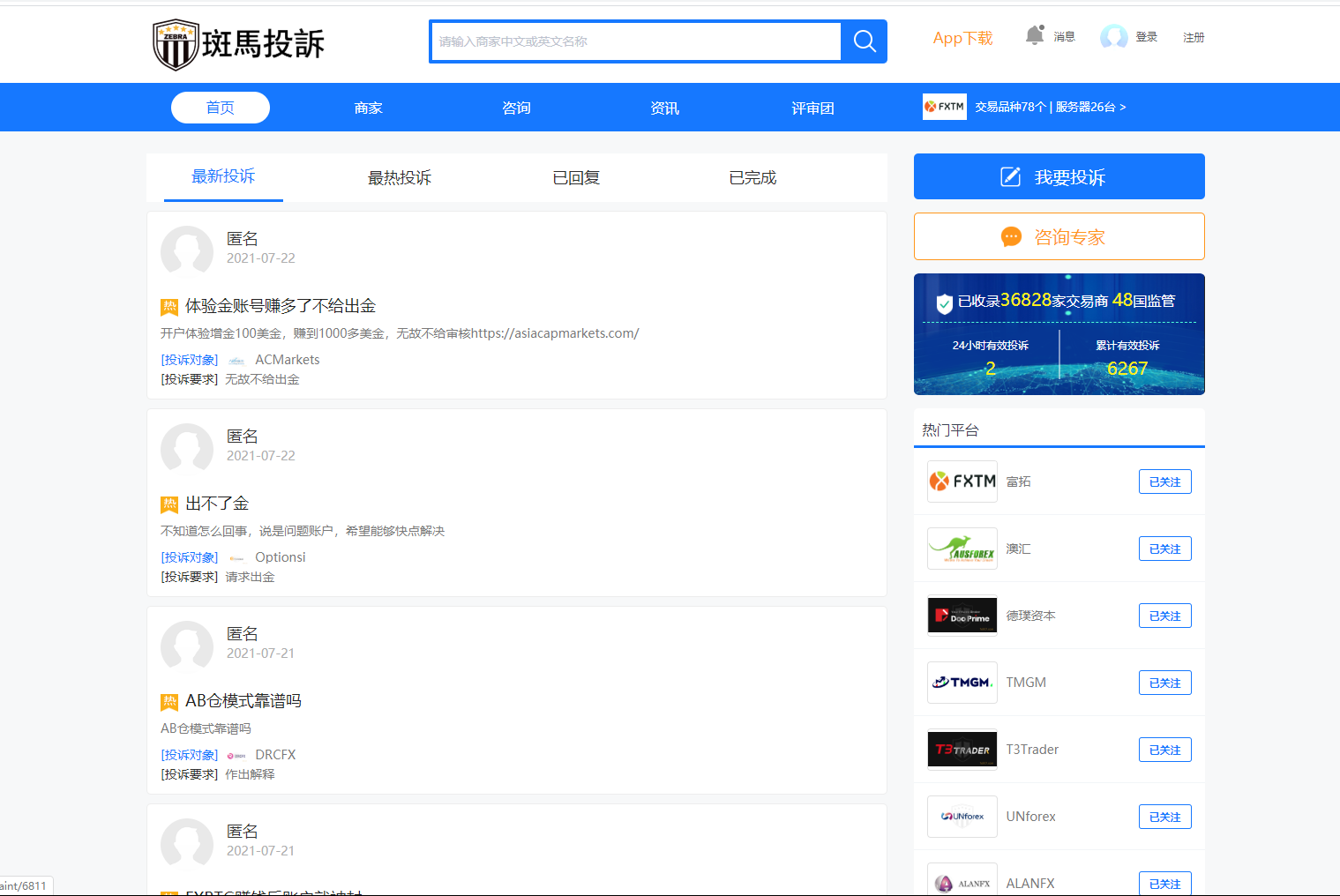
Task: Open the AUSFOREX kangaroo logo
Action: pyautogui.click(x=962, y=549)
